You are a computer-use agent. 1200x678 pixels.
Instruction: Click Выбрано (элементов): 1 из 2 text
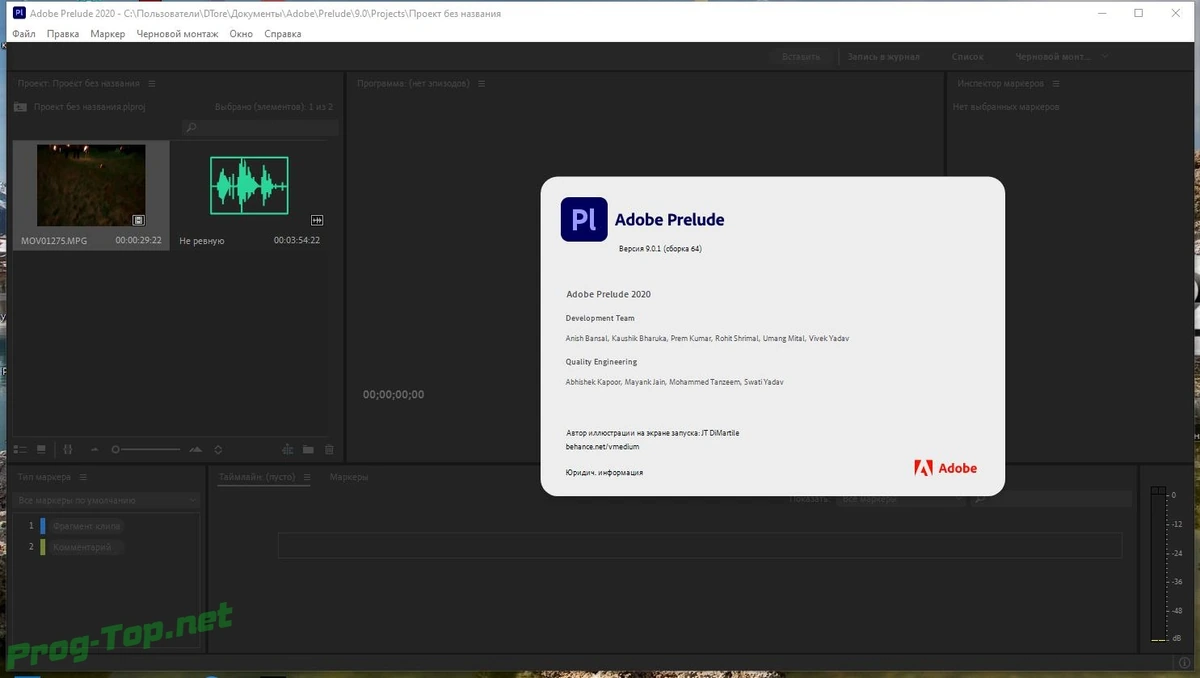point(274,107)
